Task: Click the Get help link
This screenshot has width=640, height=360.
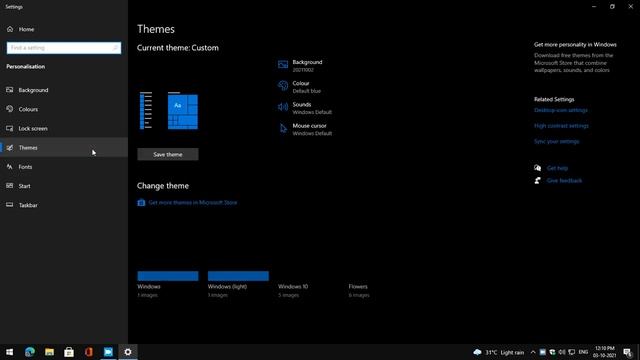Action: 557,168
